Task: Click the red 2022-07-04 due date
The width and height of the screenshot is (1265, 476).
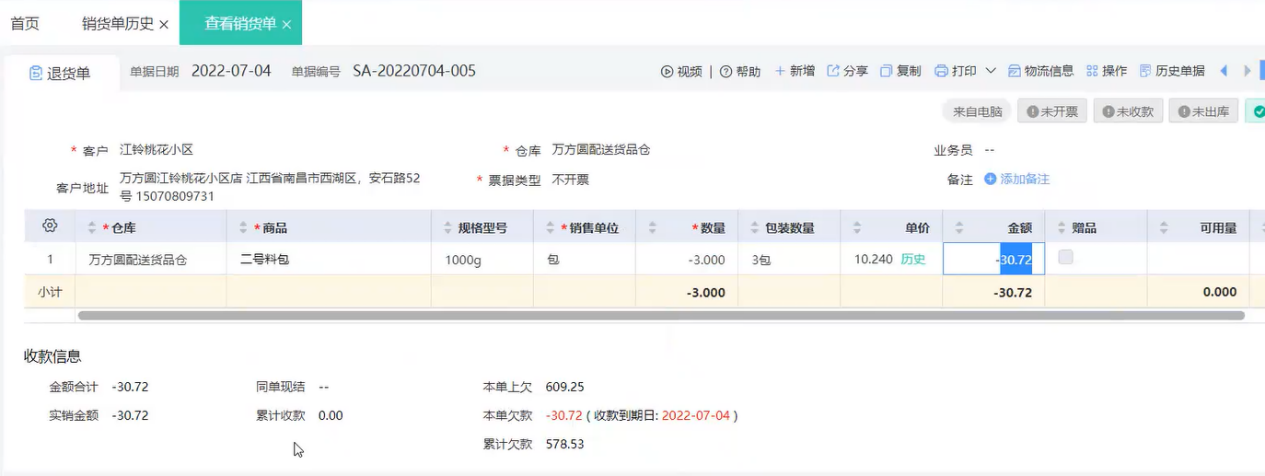Action: tap(696, 415)
